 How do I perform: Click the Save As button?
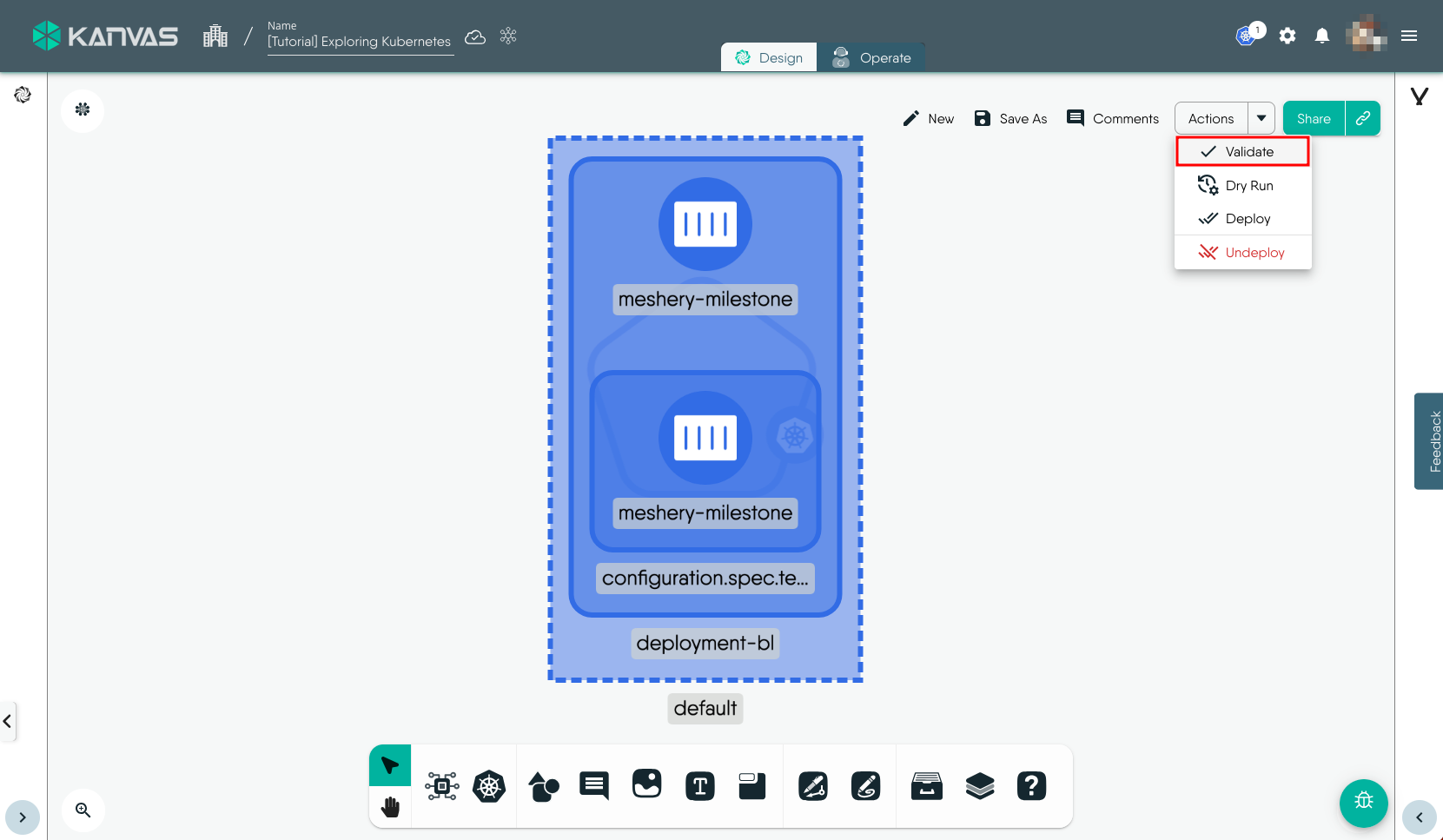click(1011, 119)
